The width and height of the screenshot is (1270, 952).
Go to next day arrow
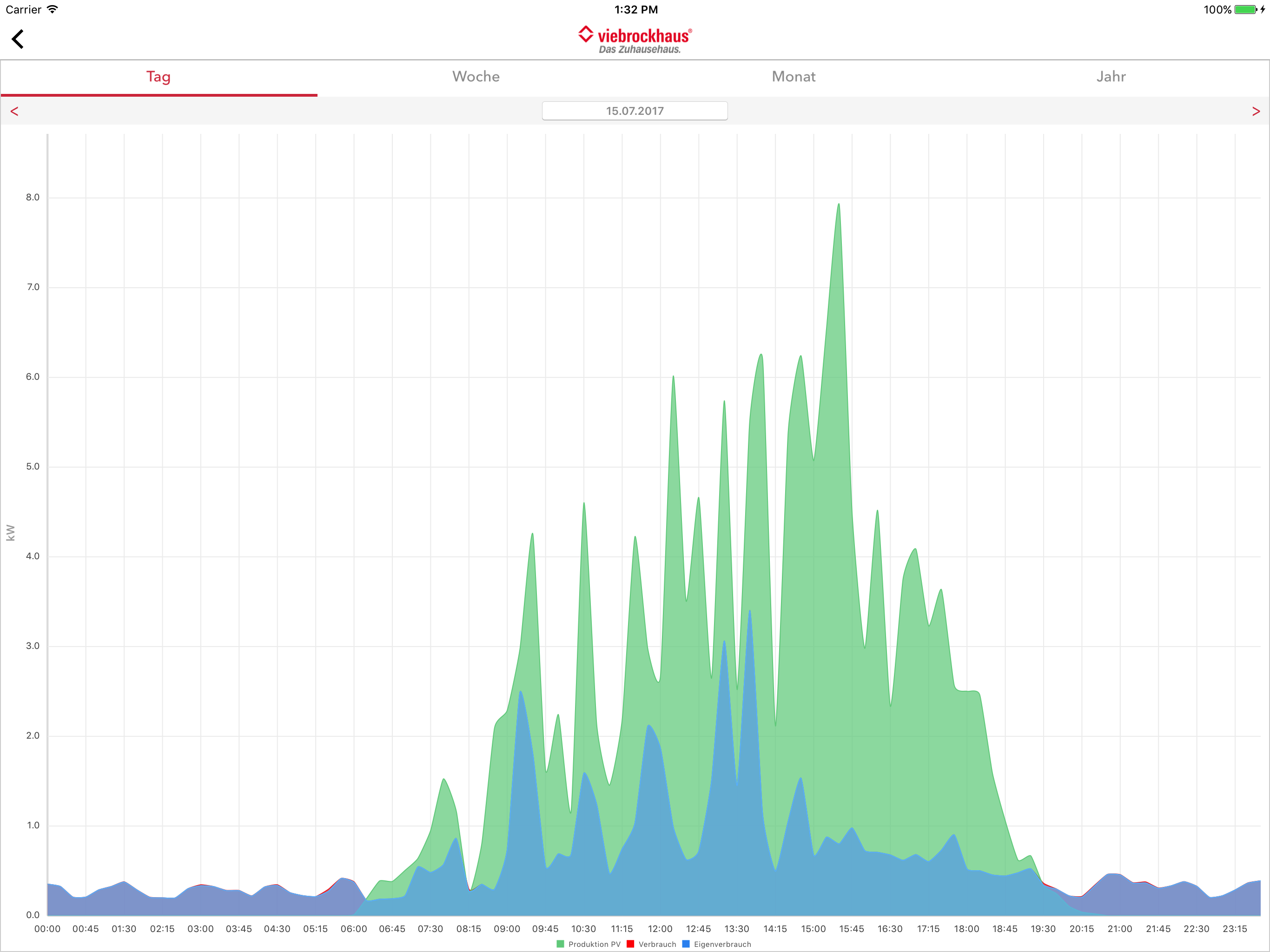1256,112
